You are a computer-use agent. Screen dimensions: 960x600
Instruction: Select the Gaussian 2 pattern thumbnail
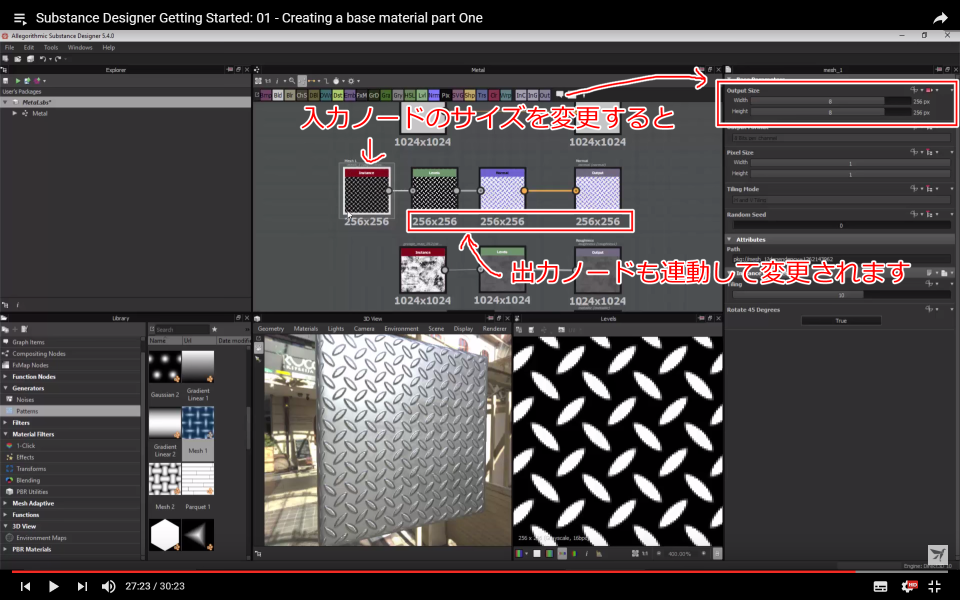(x=165, y=366)
